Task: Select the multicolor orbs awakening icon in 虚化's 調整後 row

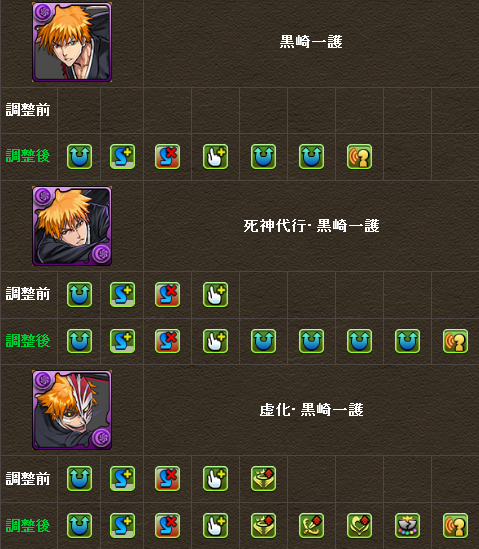Action: (407, 526)
